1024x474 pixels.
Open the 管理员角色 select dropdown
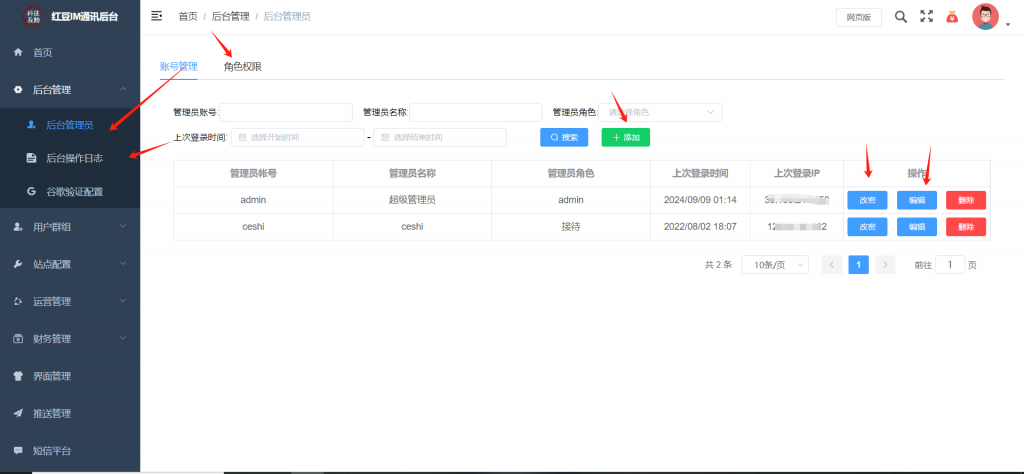660,112
